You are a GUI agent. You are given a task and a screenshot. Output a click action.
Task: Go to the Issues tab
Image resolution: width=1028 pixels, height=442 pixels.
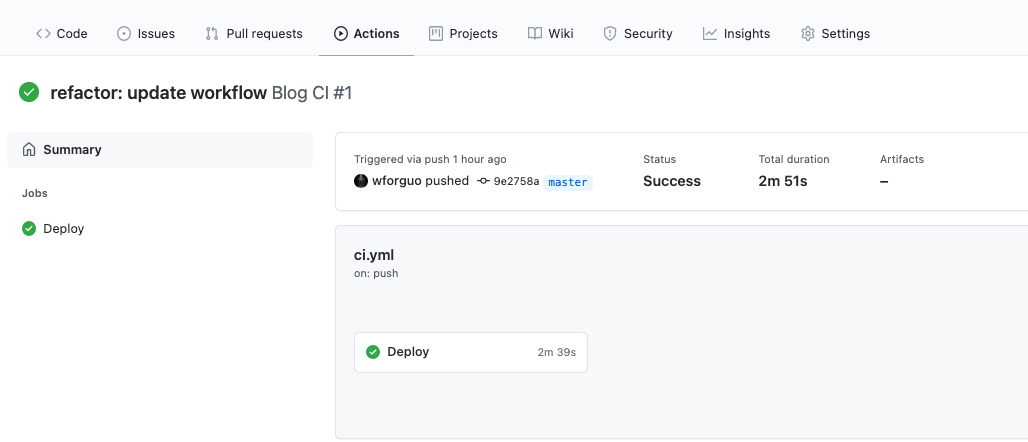(x=146, y=33)
